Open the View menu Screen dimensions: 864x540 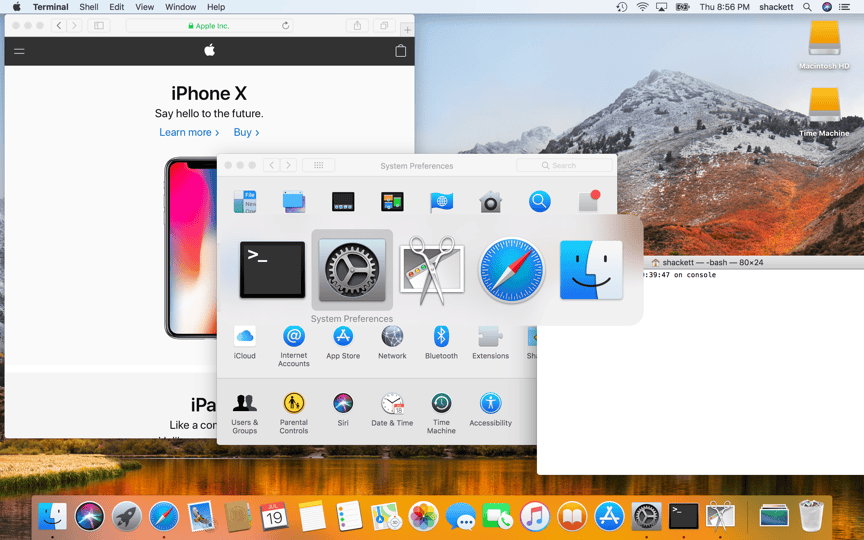[144, 7]
